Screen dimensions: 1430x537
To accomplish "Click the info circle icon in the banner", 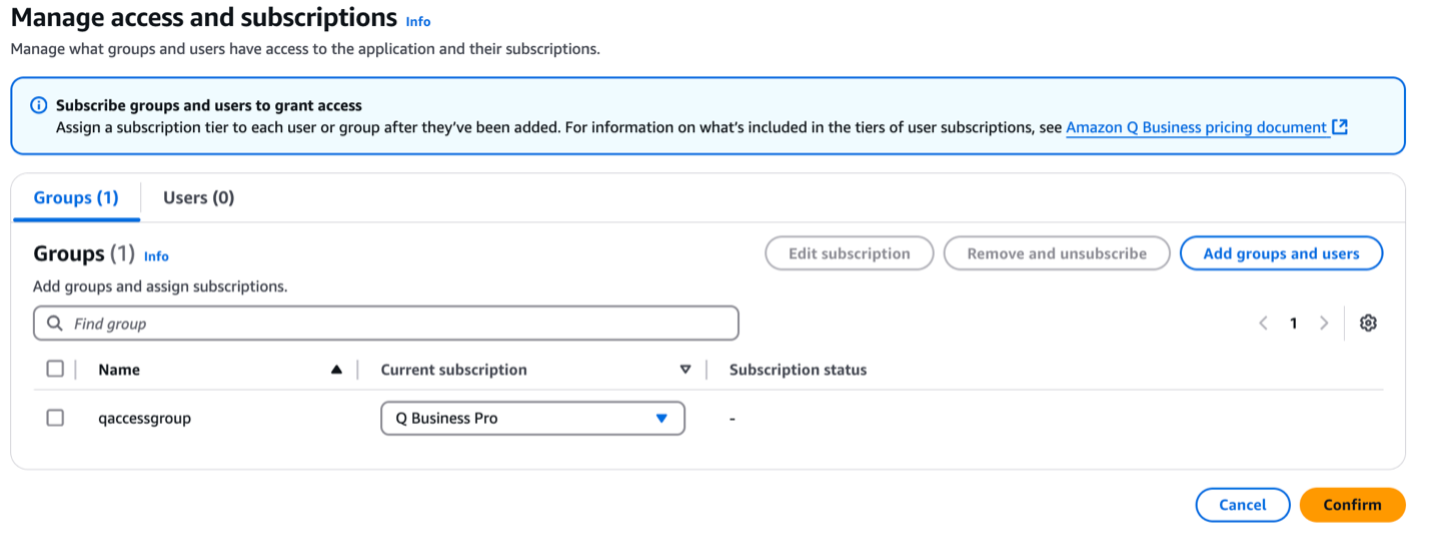I will click(x=38, y=105).
